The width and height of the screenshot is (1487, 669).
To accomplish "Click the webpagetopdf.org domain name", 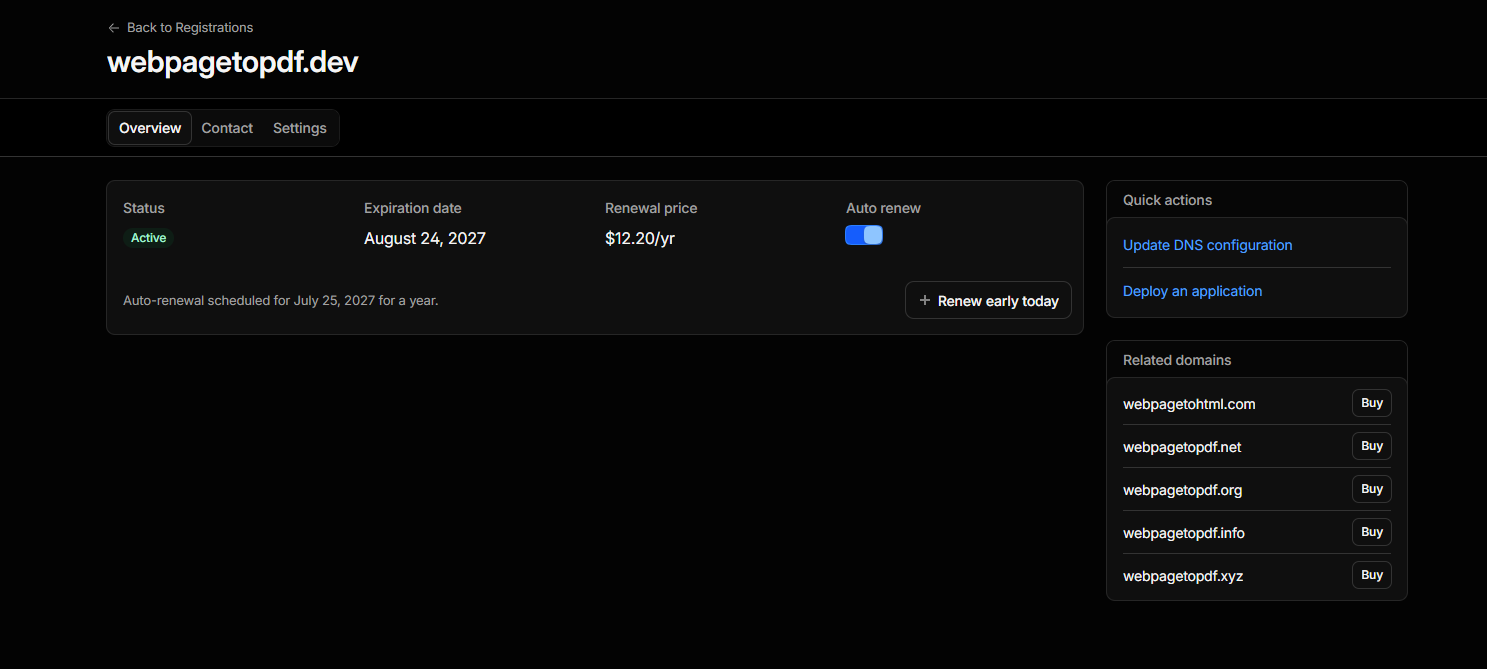I will [x=1182, y=490].
